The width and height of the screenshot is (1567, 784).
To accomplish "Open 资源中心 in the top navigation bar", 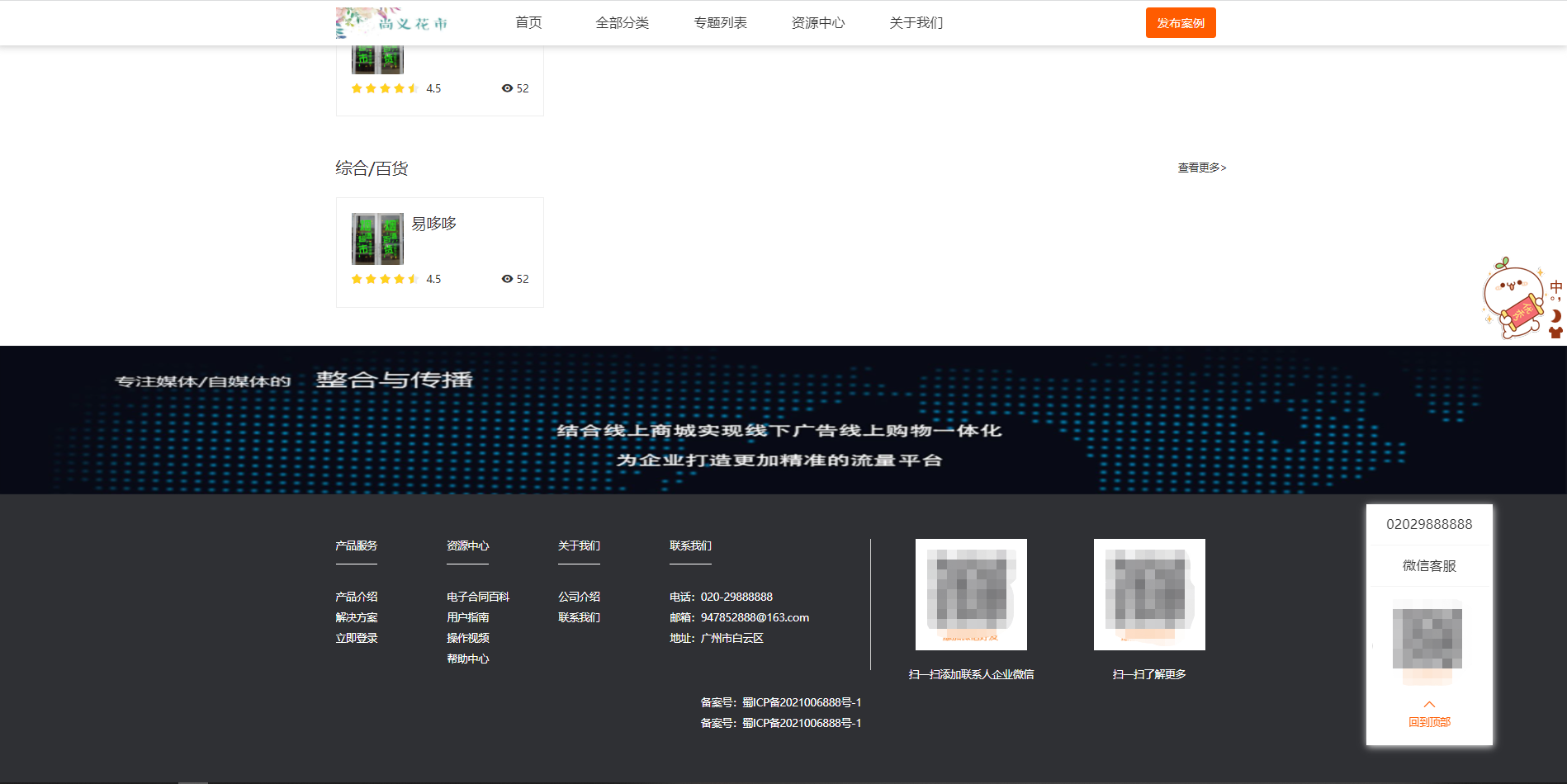I will pyautogui.click(x=818, y=23).
